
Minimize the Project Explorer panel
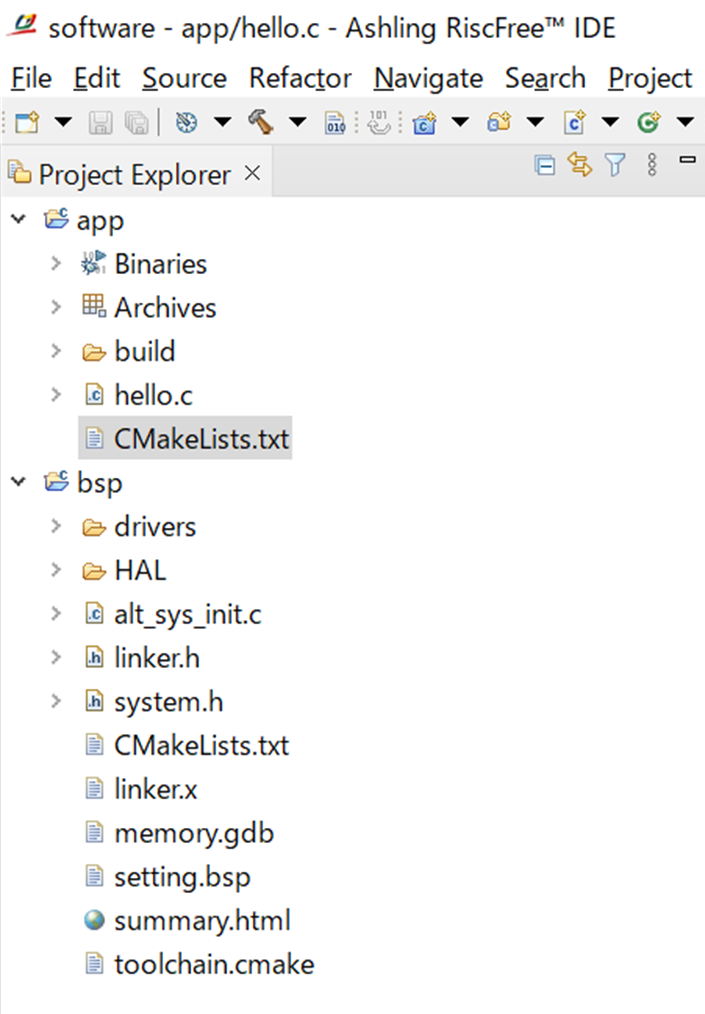coord(687,160)
